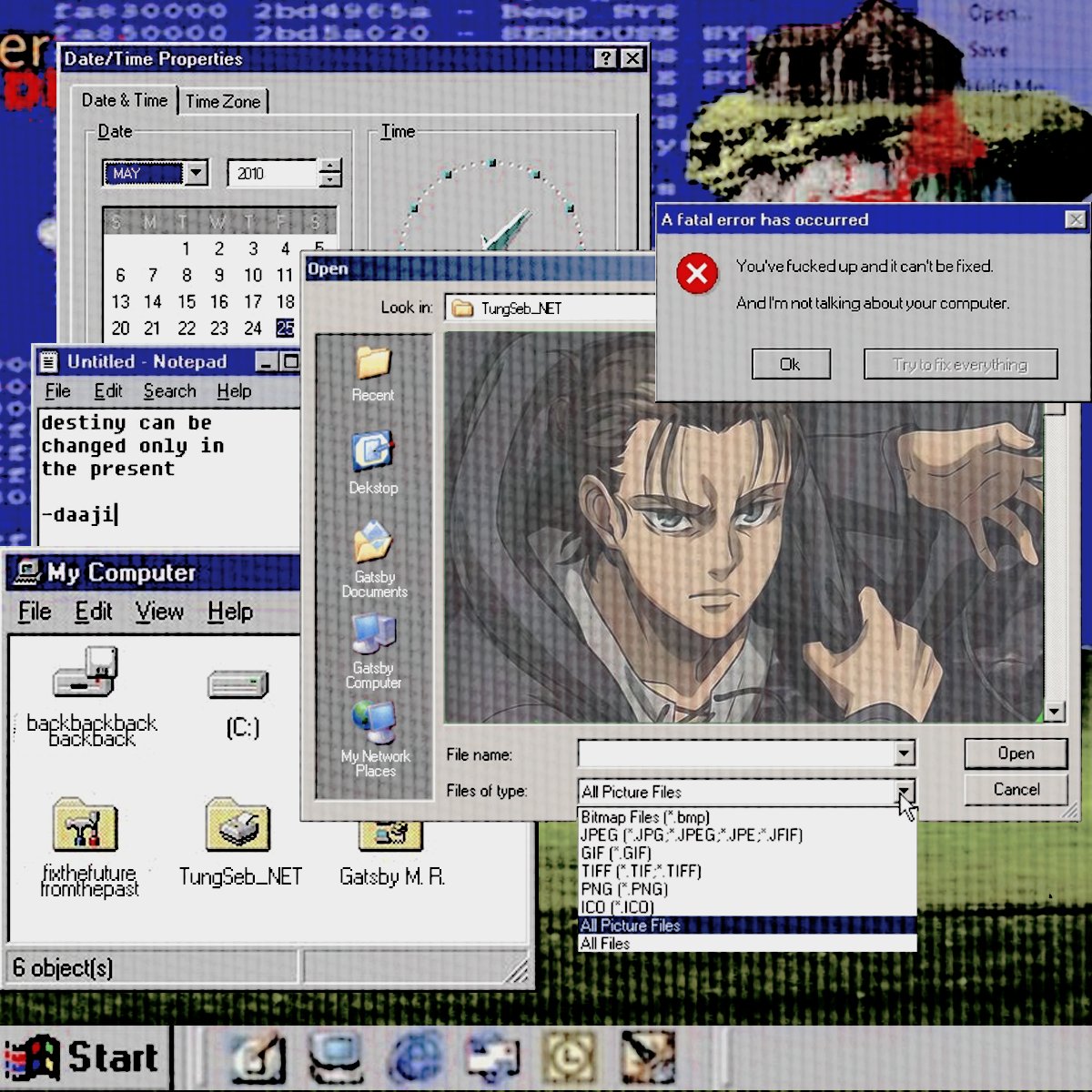Expand the MAY month dropdown

coord(197,173)
